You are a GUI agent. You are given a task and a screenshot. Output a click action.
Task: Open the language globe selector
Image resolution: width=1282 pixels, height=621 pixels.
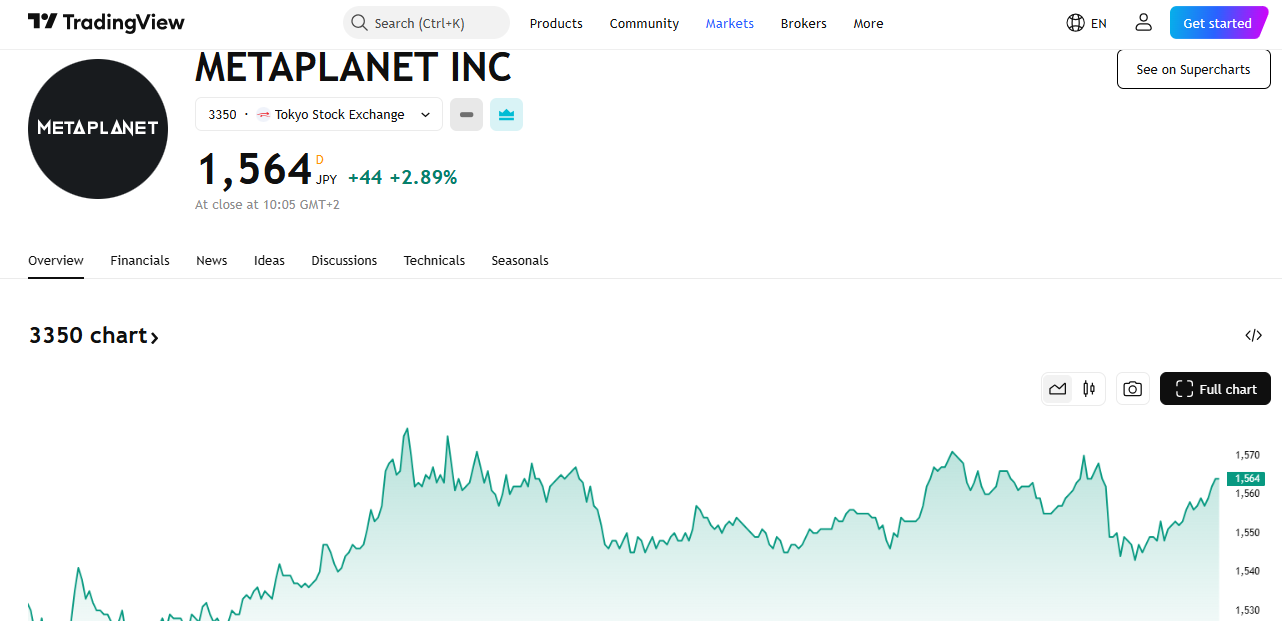point(1076,23)
